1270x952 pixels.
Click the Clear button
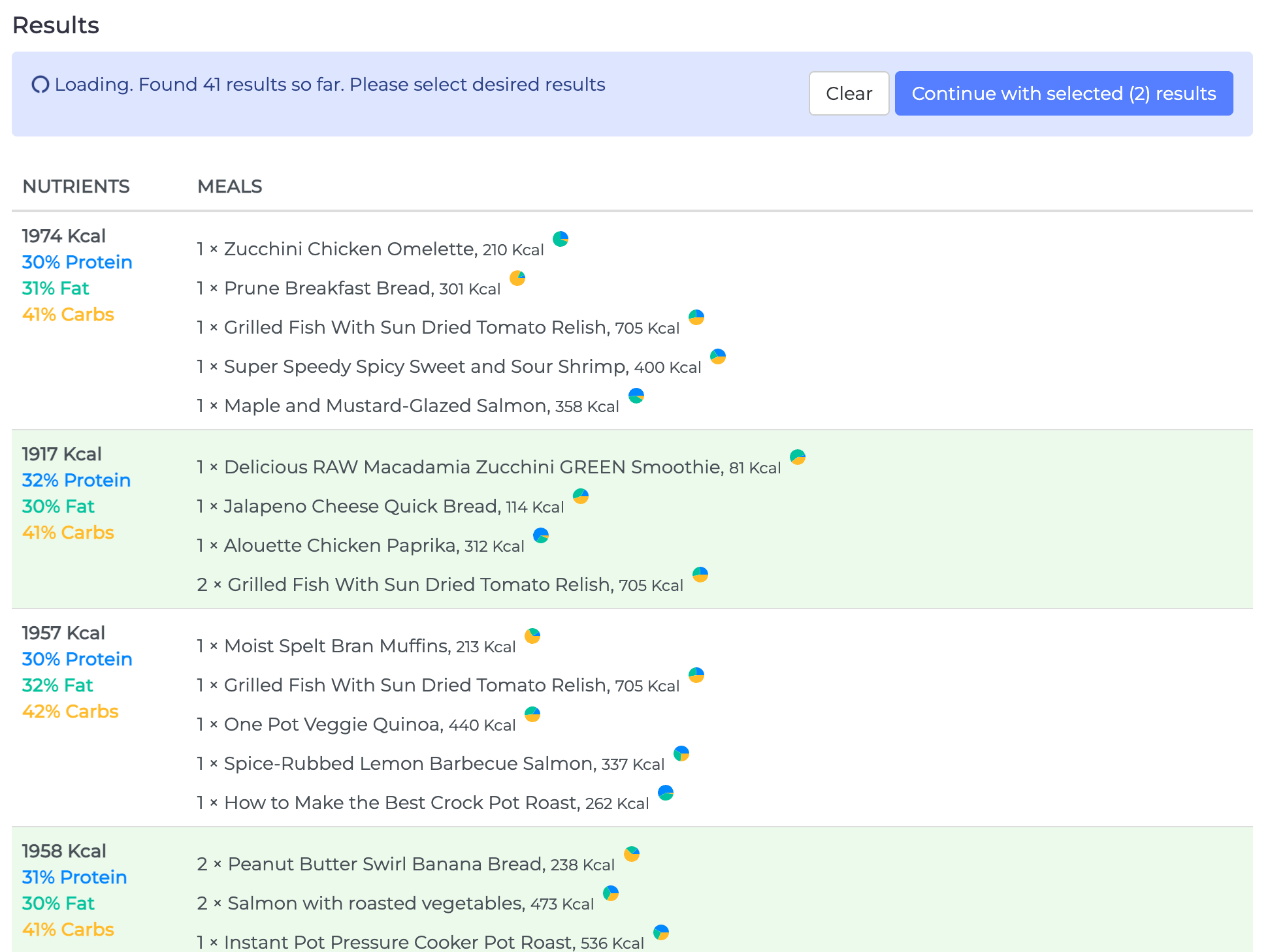849,93
